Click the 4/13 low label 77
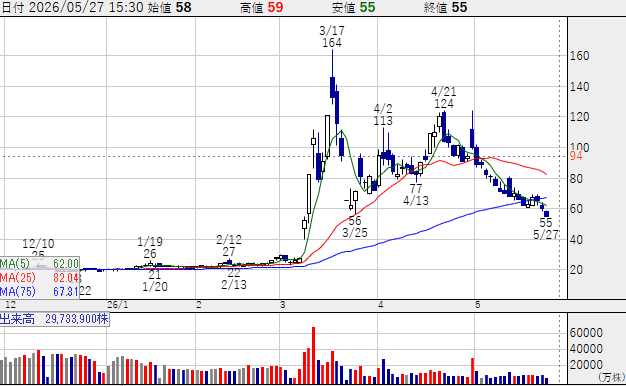This screenshot has height=386, width=626. (x=416, y=189)
